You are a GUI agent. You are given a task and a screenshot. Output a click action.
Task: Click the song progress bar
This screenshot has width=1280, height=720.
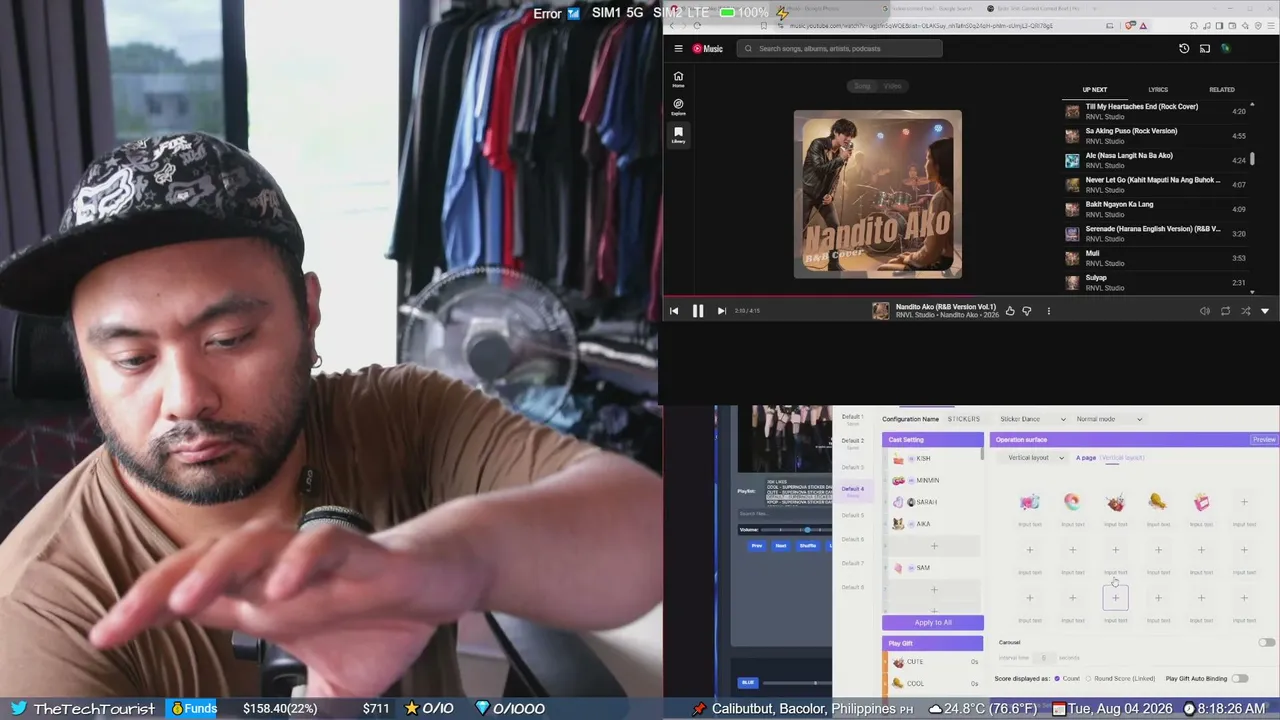point(970,296)
